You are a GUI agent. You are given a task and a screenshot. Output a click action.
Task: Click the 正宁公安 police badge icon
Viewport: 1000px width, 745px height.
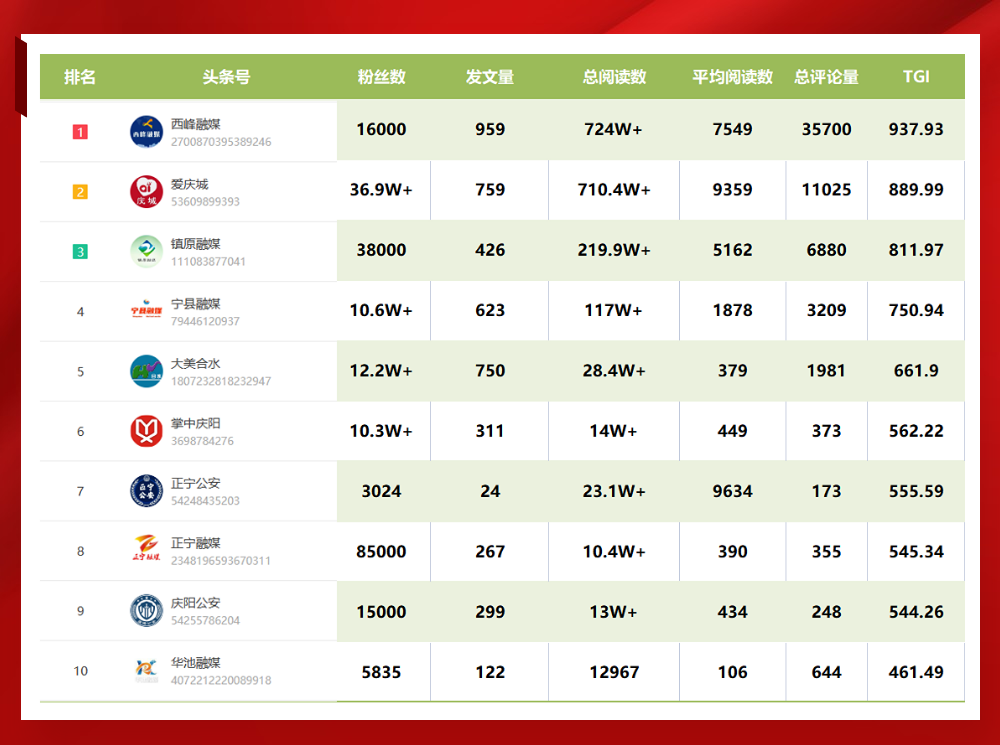click(146, 491)
